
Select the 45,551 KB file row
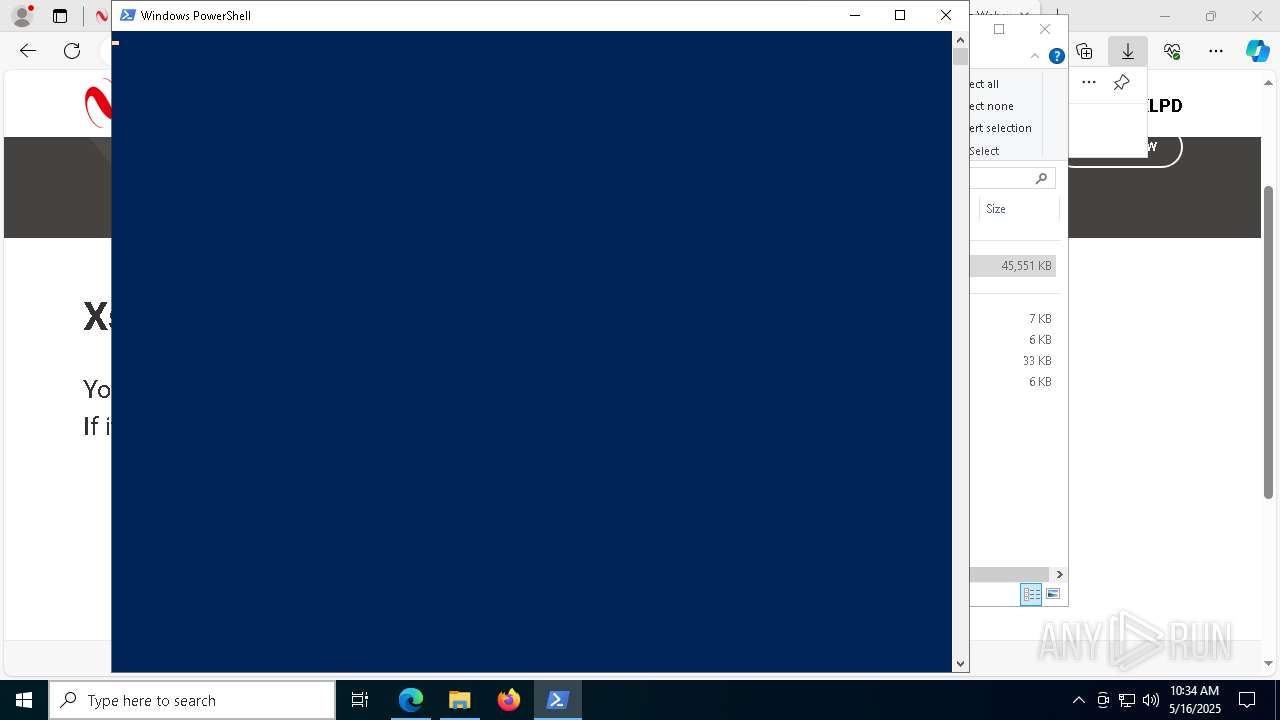coord(1013,266)
